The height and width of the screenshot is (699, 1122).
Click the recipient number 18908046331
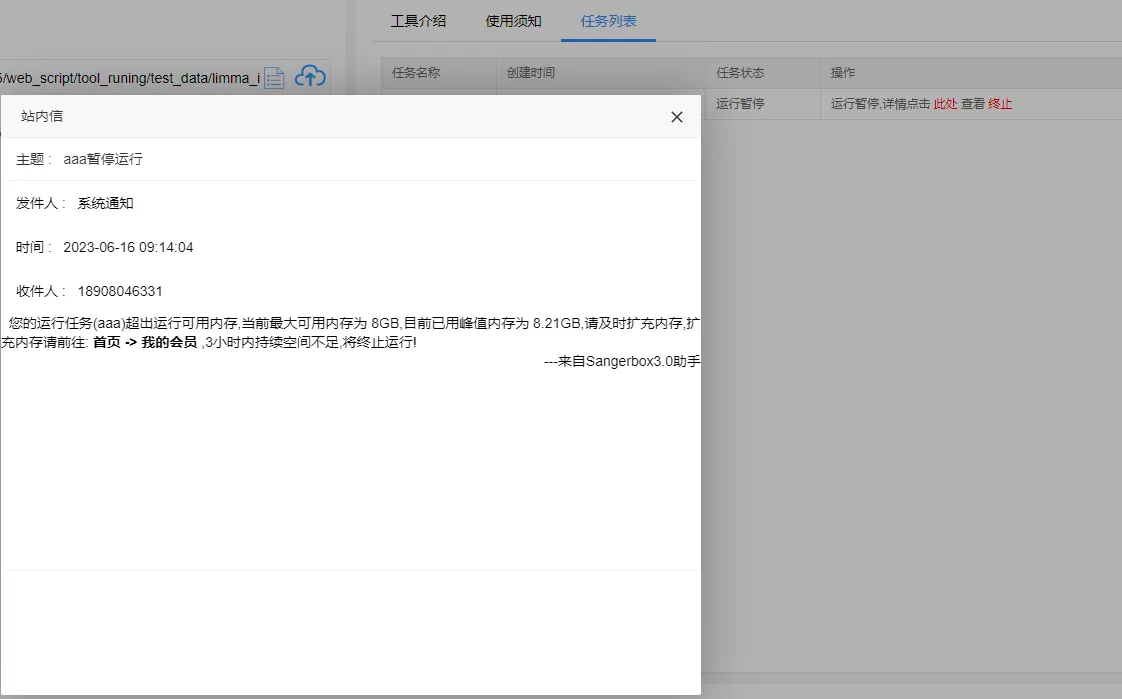click(x=120, y=292)
